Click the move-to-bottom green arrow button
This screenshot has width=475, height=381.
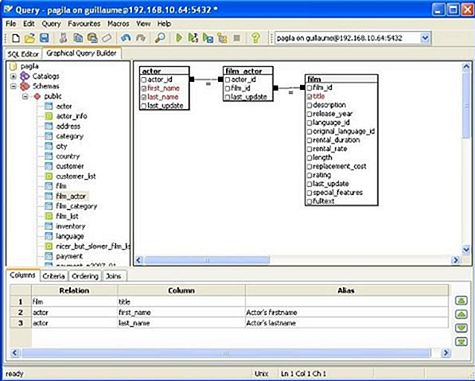[461, 341]
